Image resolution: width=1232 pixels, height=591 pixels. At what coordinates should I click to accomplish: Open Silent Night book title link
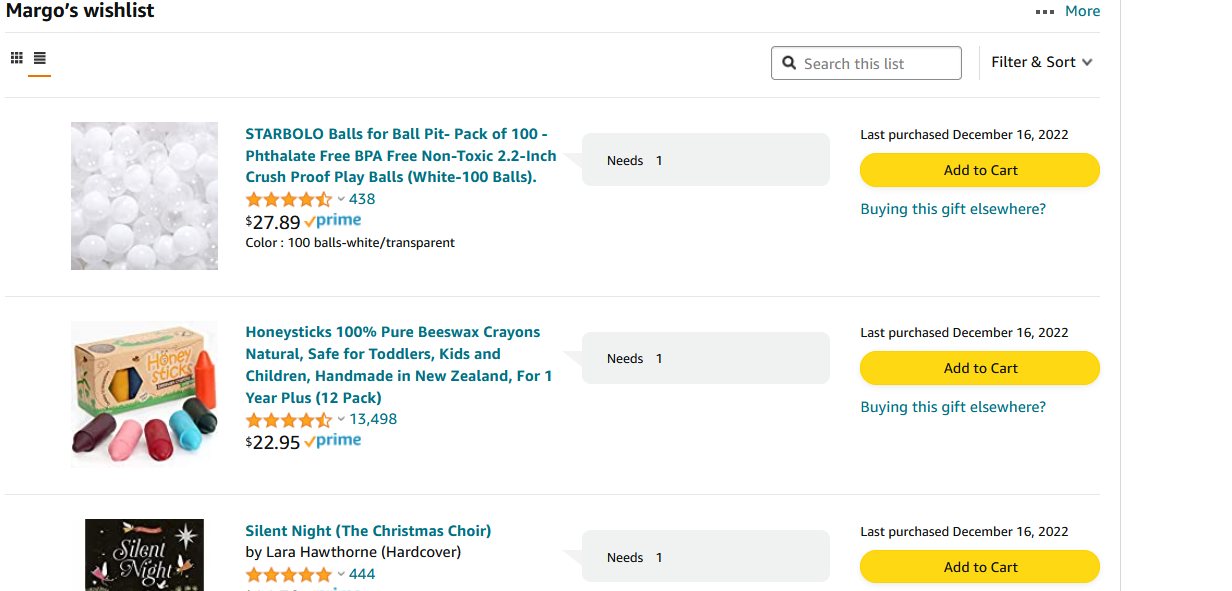[368, 531]
